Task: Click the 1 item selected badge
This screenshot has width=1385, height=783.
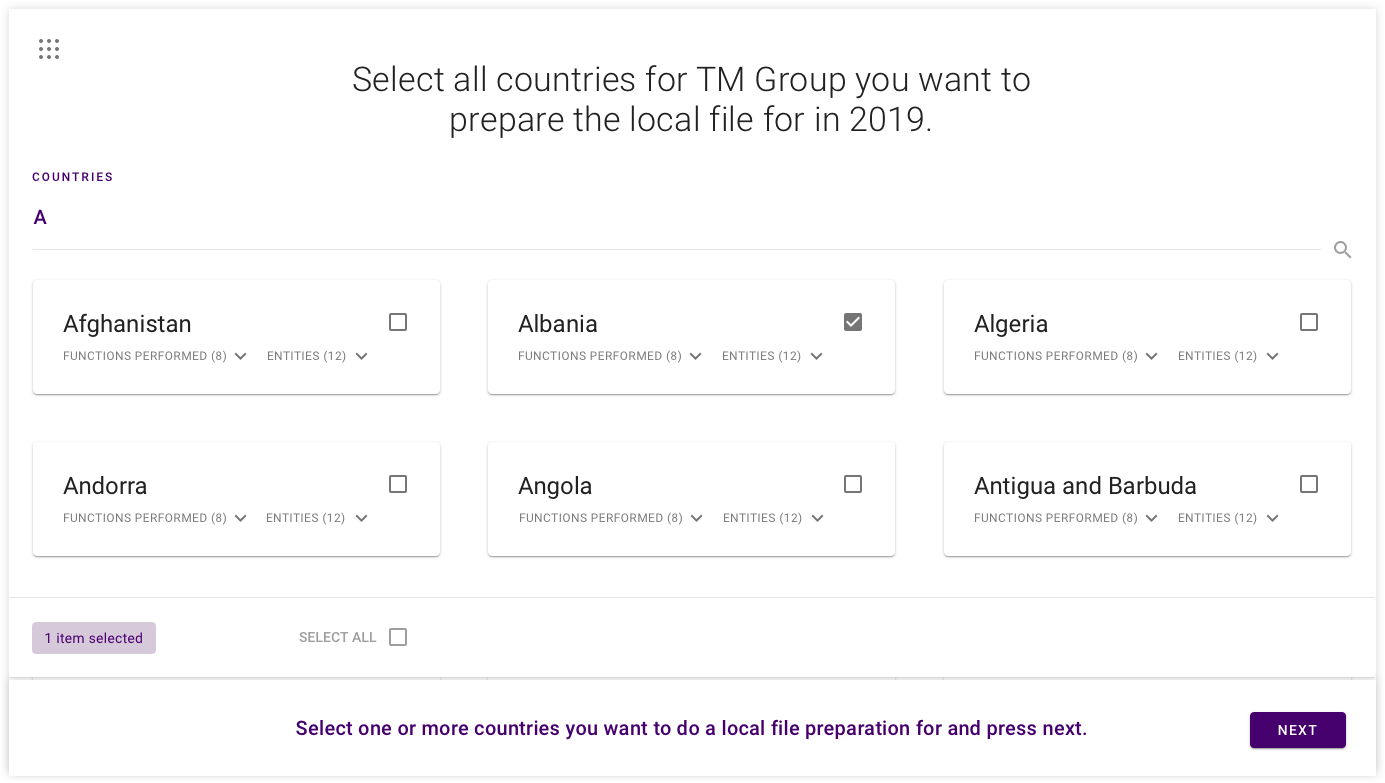Action: [x=94, y=638]
